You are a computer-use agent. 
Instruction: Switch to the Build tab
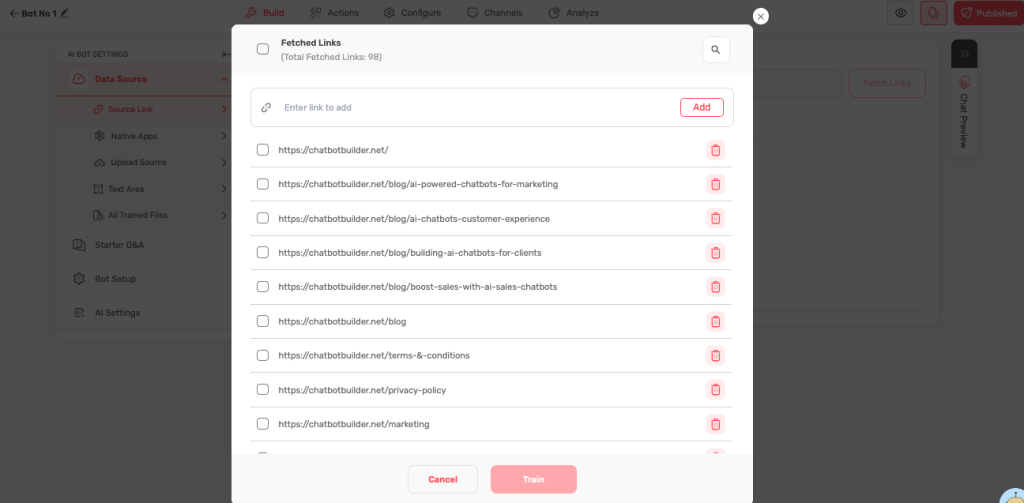click(264, 13)
